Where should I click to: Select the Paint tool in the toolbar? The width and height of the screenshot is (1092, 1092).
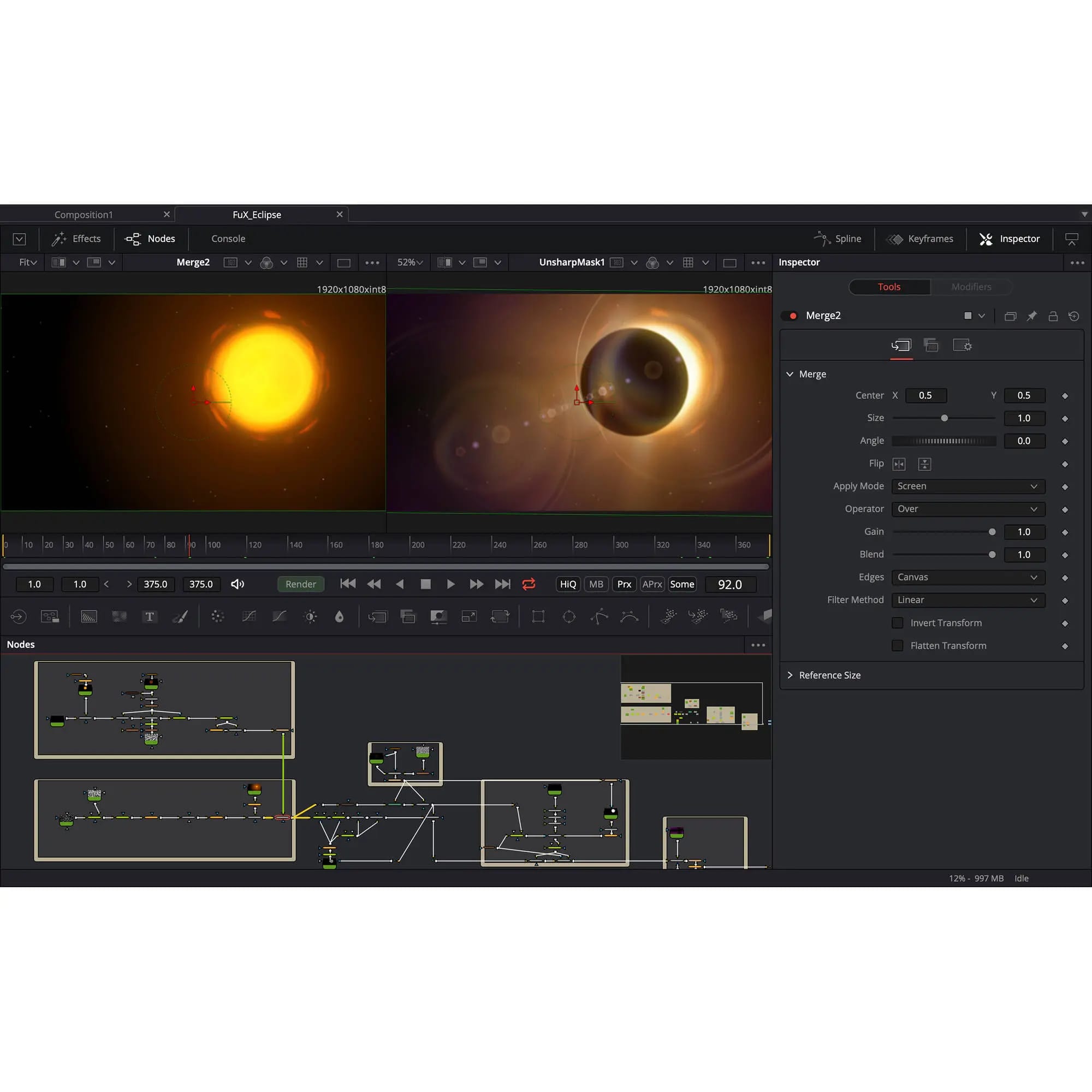[180, 616]
